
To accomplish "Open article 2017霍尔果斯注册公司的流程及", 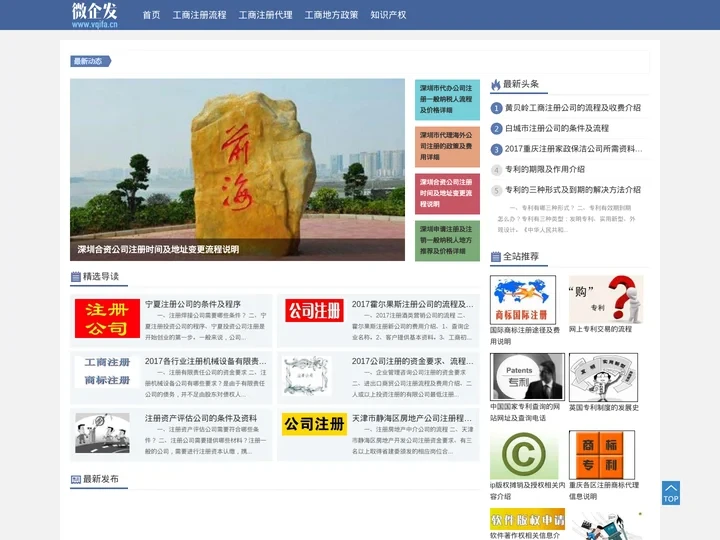I will click(412, 304).
